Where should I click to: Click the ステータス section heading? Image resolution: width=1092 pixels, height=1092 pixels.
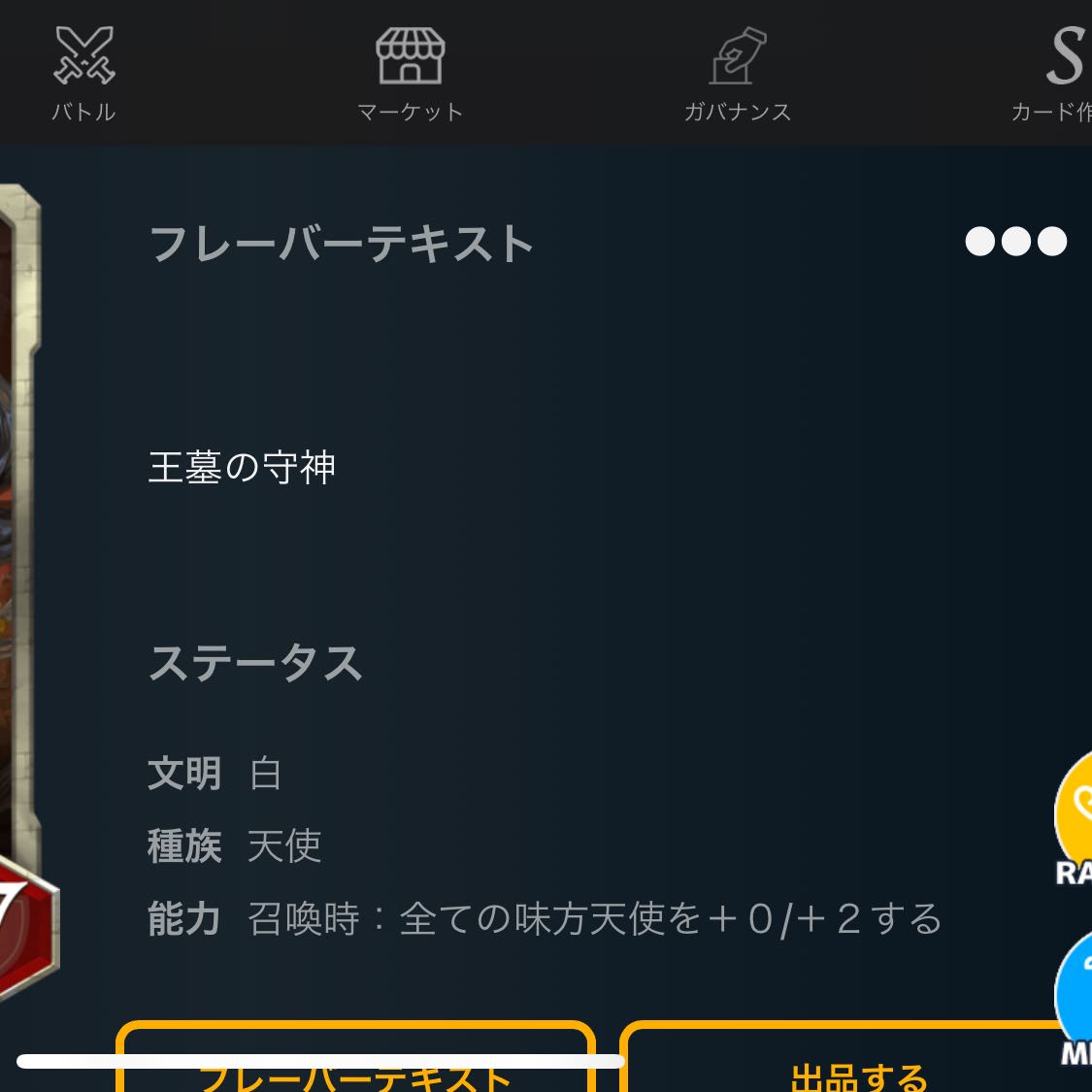pos(255,662)
